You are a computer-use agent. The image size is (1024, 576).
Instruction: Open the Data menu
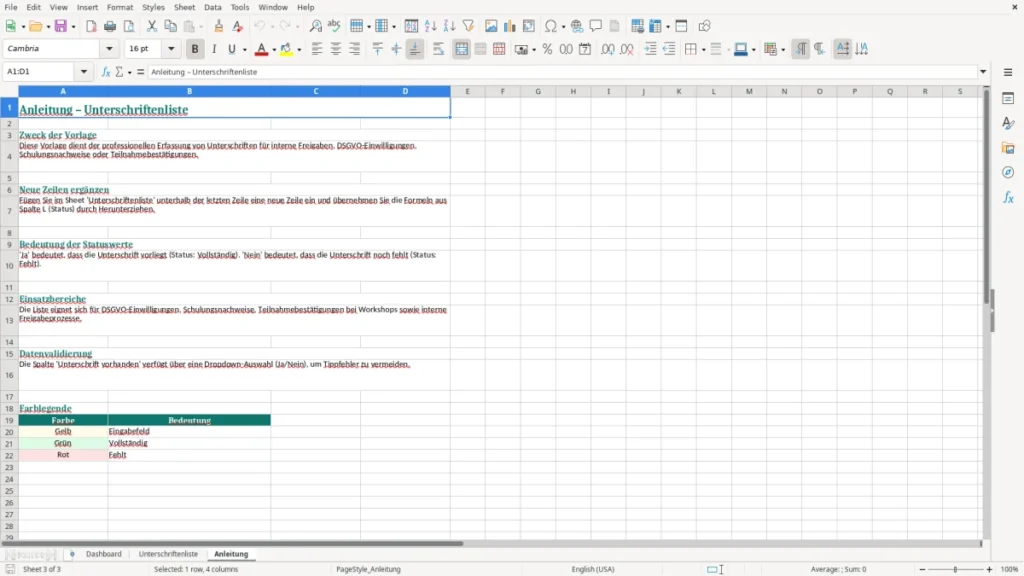(212, 7)
